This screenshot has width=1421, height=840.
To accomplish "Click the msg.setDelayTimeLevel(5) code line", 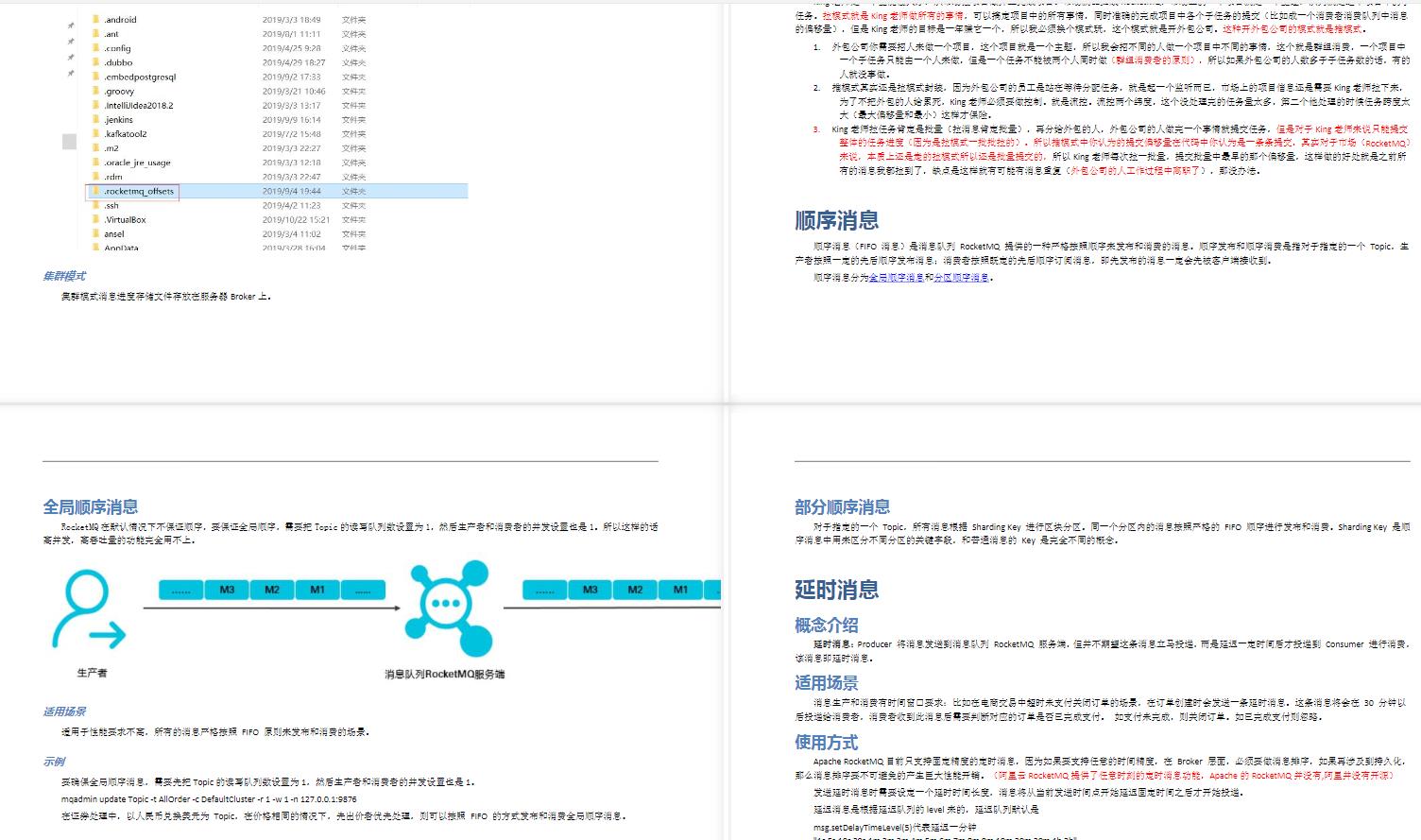I will [x=895, y=827].
